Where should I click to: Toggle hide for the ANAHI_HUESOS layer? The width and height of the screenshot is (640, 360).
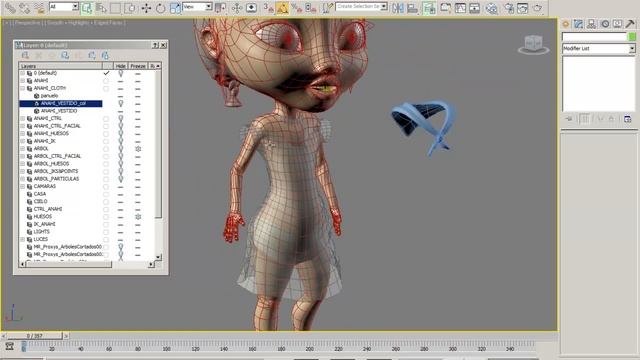click(121, 133)
